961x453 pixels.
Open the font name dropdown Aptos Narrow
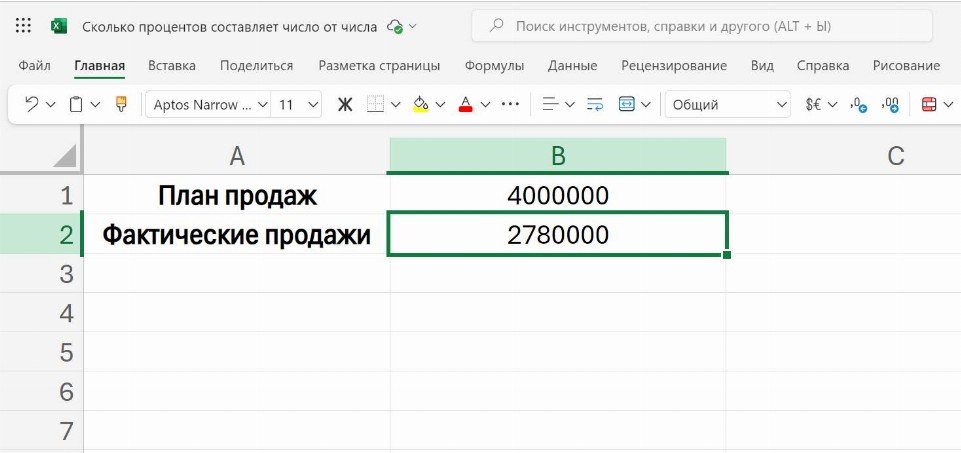click(208, 104)
